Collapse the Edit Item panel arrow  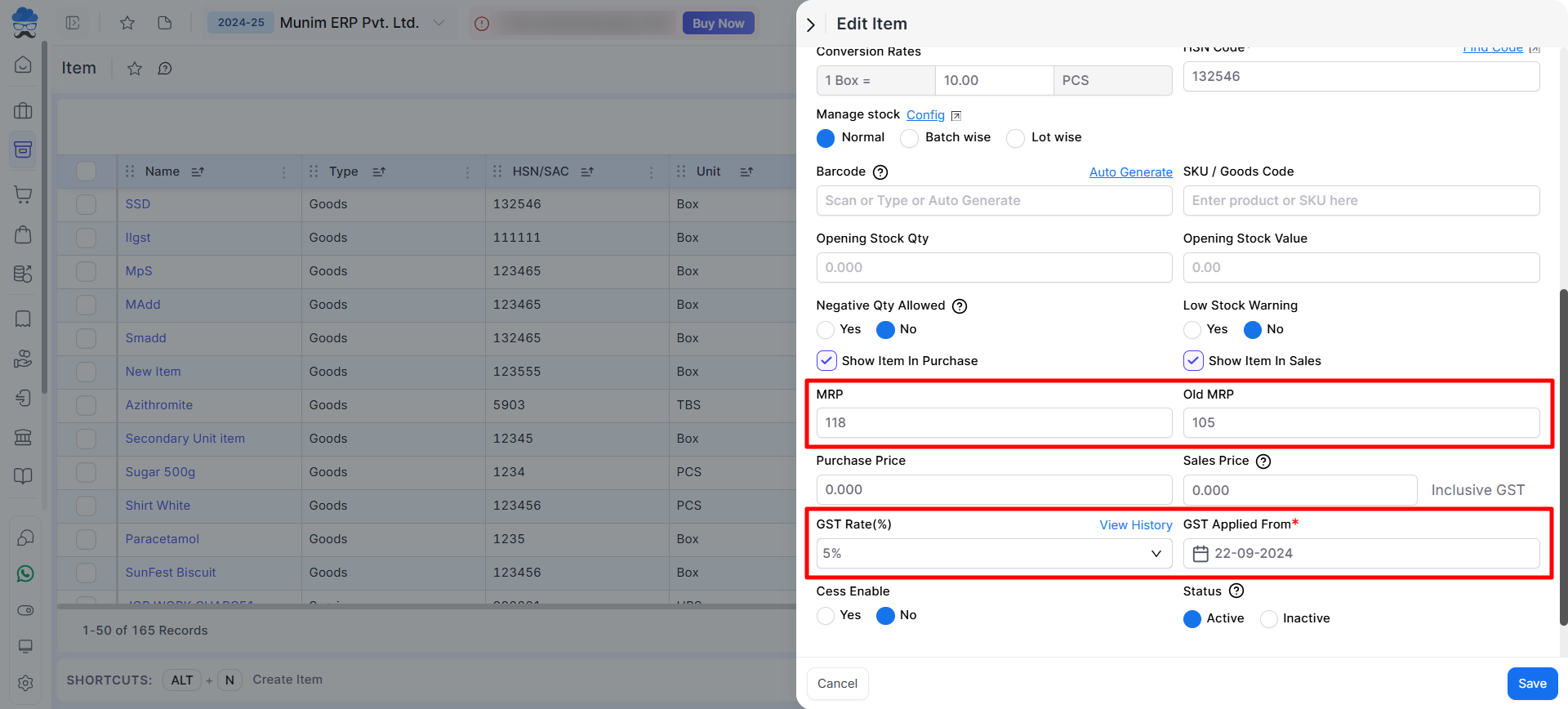pyautogui.click(x=810, y=25)
